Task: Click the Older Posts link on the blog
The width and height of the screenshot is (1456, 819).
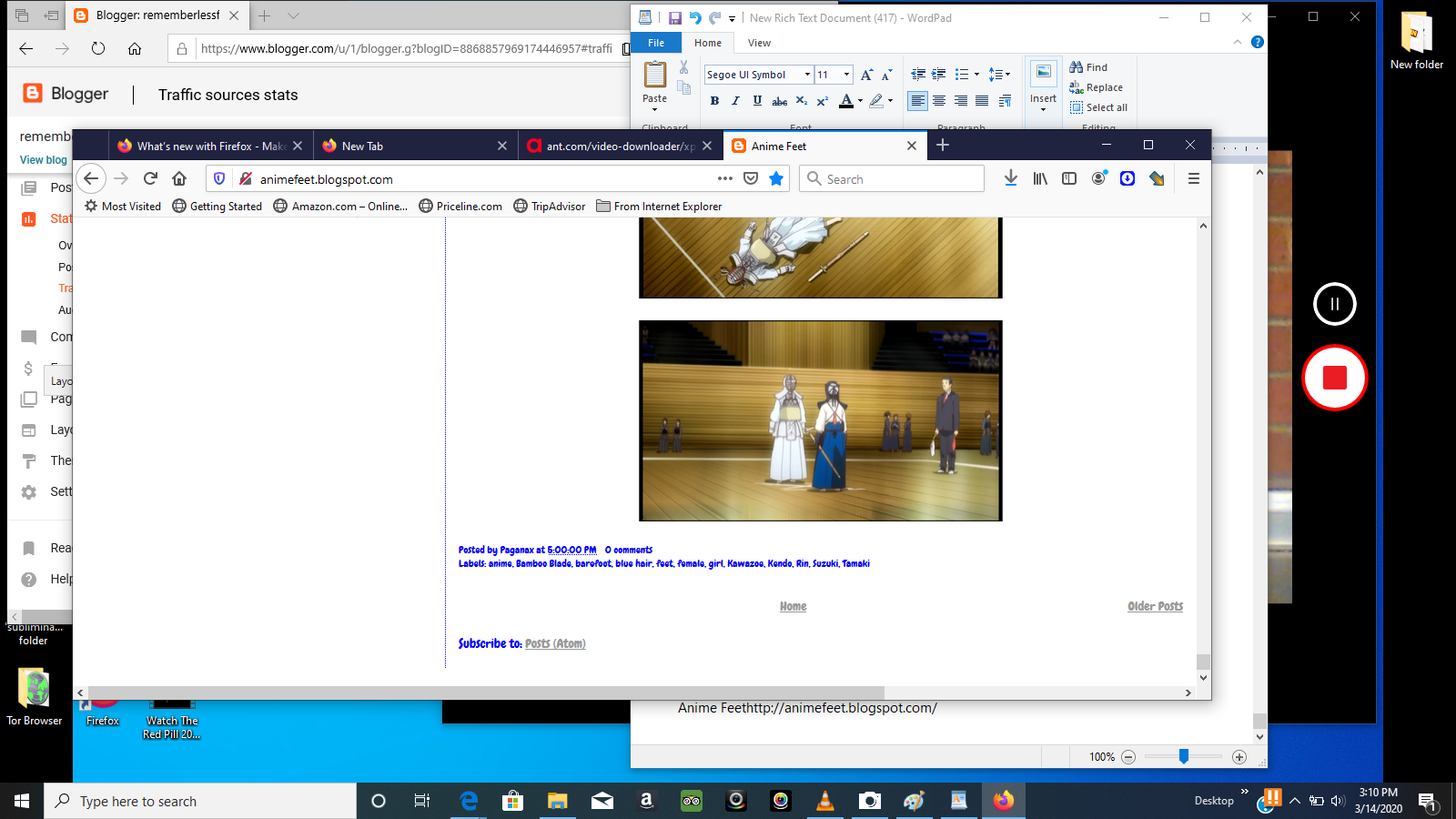Action: (x=1155, y=606)
